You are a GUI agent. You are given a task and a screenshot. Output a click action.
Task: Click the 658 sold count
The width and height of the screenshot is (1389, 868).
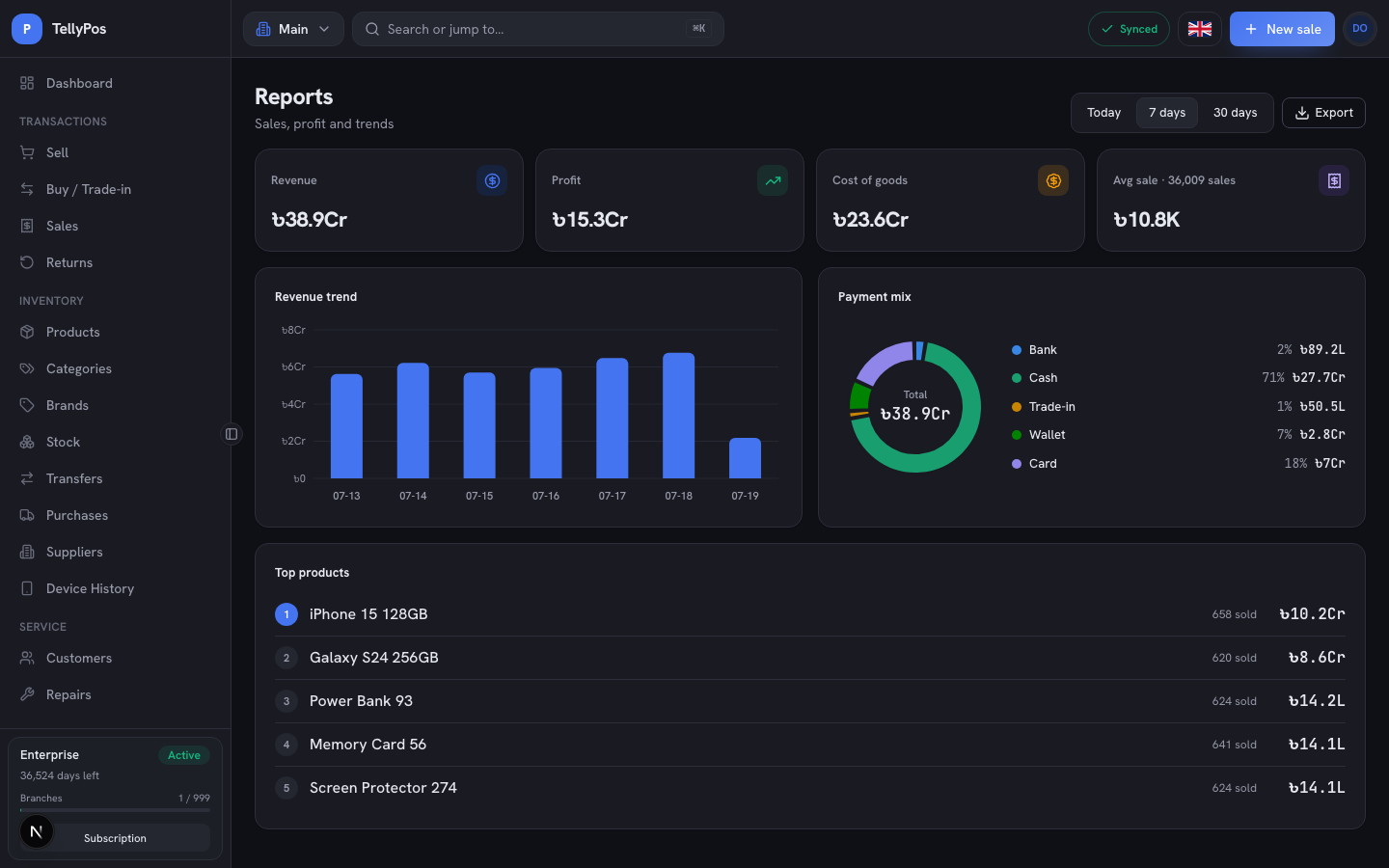(x=1235, y=614)
